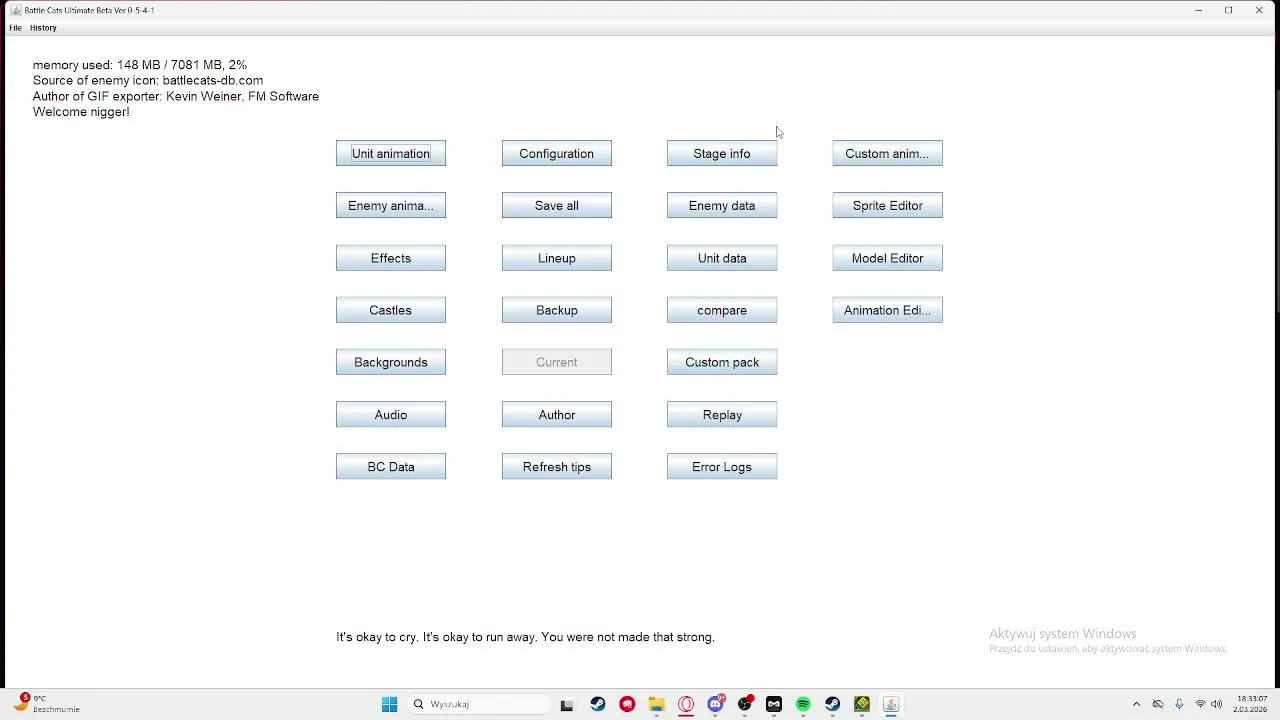Screen dimensions: 1280x720
Task: Click the Animation Edi... button
Action: [x=887, y=310]
